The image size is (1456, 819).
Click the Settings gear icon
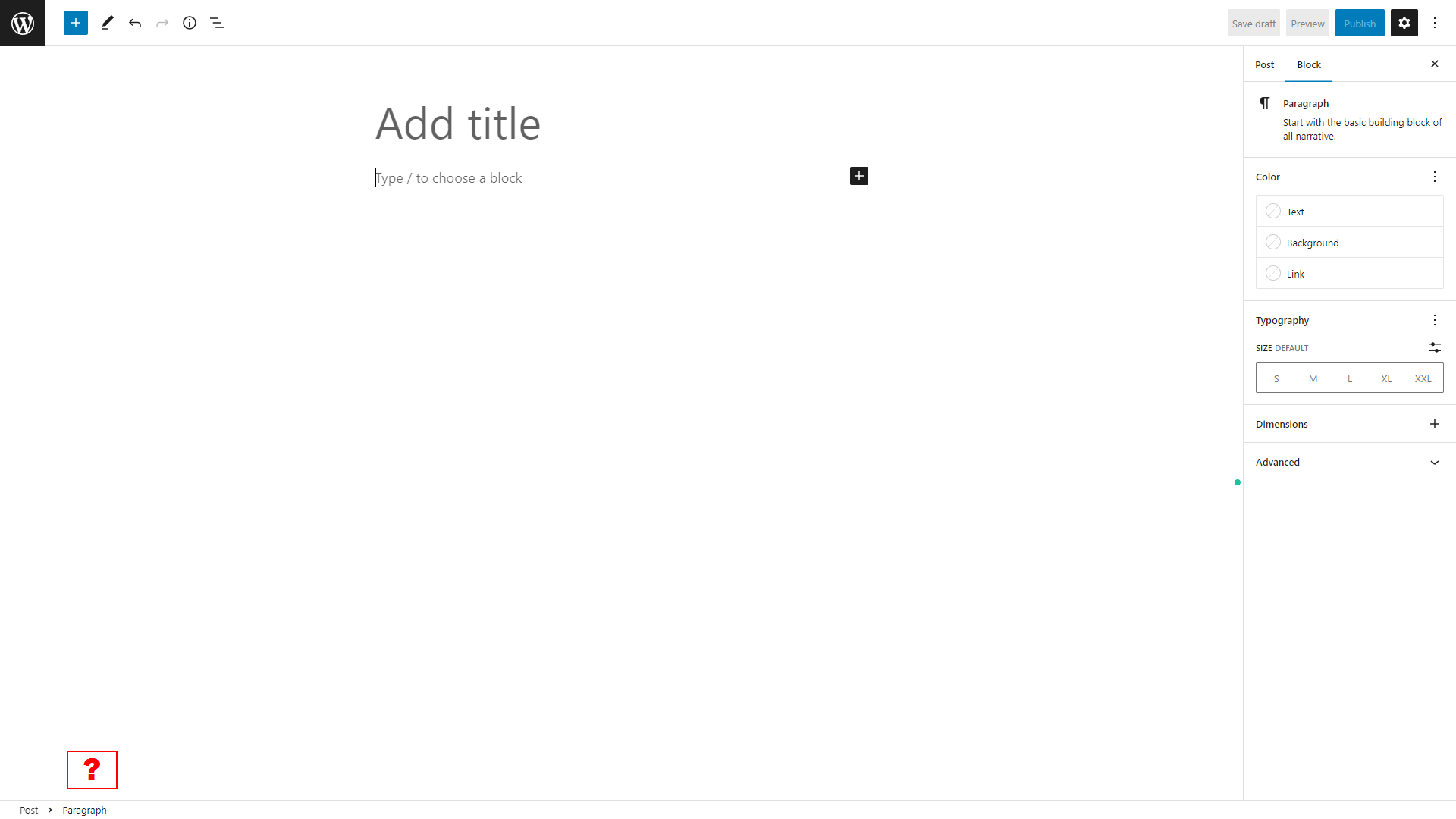[1404, 23]
